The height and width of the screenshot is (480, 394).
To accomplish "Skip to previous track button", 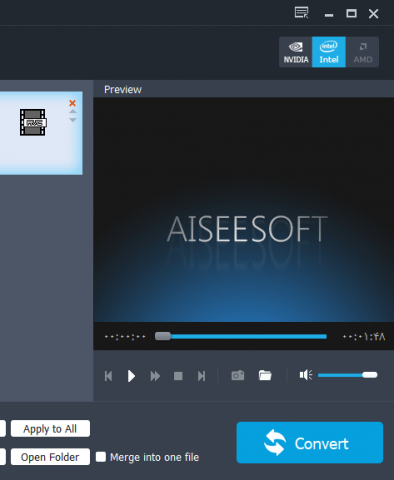I will tap(108, 376).
